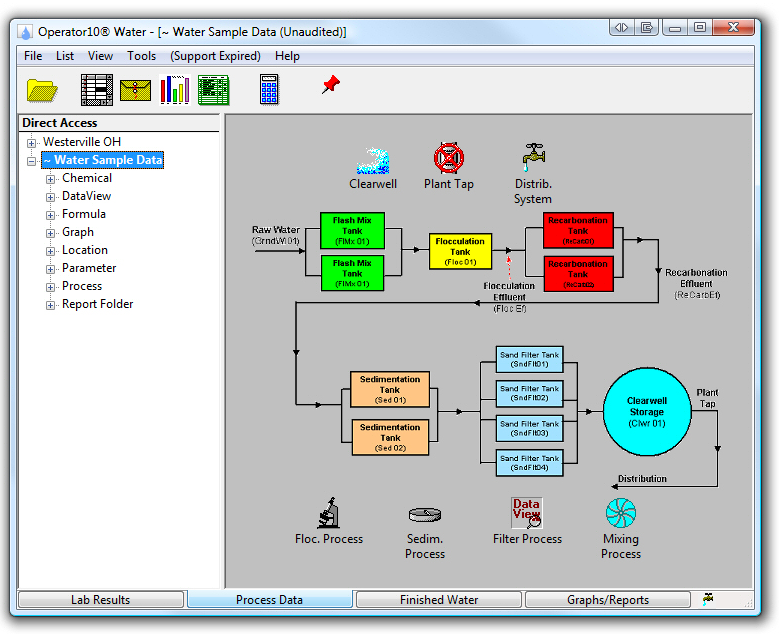Collapse the Water Sample Data node
Screen dimensions: 783x634
tap(31, 161)
